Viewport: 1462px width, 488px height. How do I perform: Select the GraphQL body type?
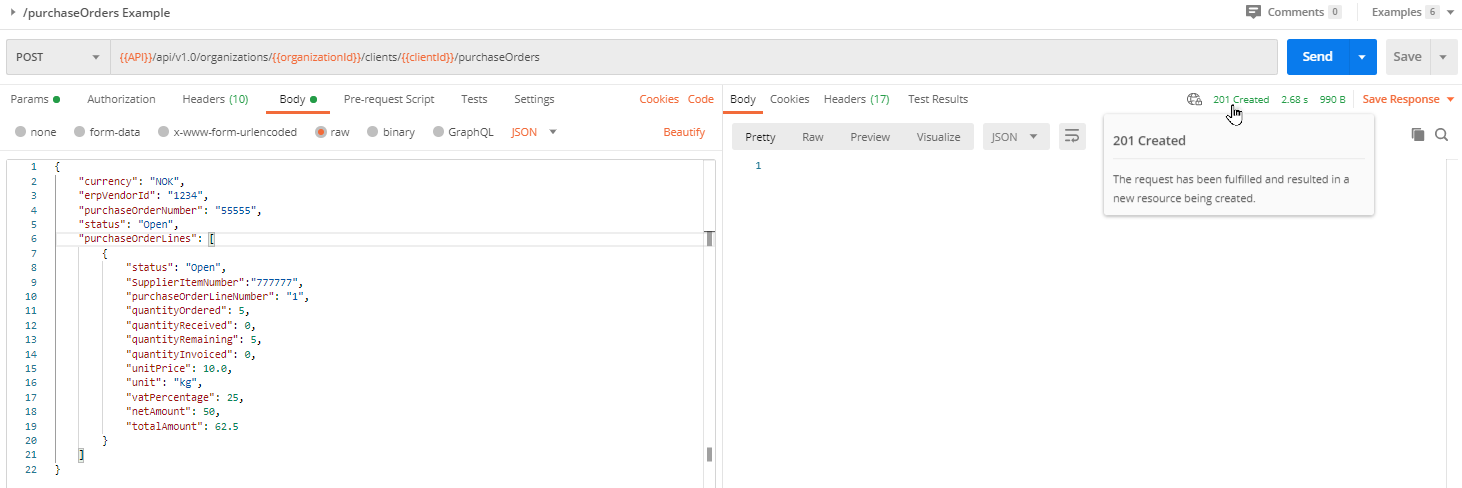tap(439, 132)
